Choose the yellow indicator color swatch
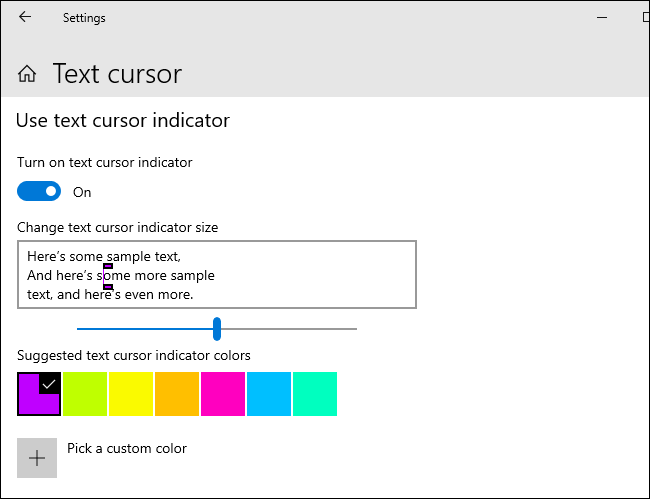This screenshot has width=650, height=499. tap(131, 394)
